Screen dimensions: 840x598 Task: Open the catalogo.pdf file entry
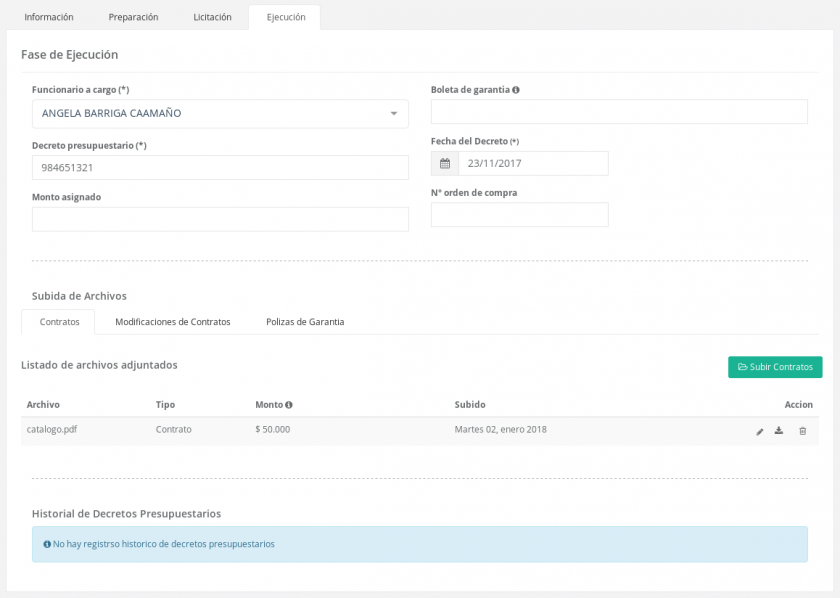click(x=53, y=430)
